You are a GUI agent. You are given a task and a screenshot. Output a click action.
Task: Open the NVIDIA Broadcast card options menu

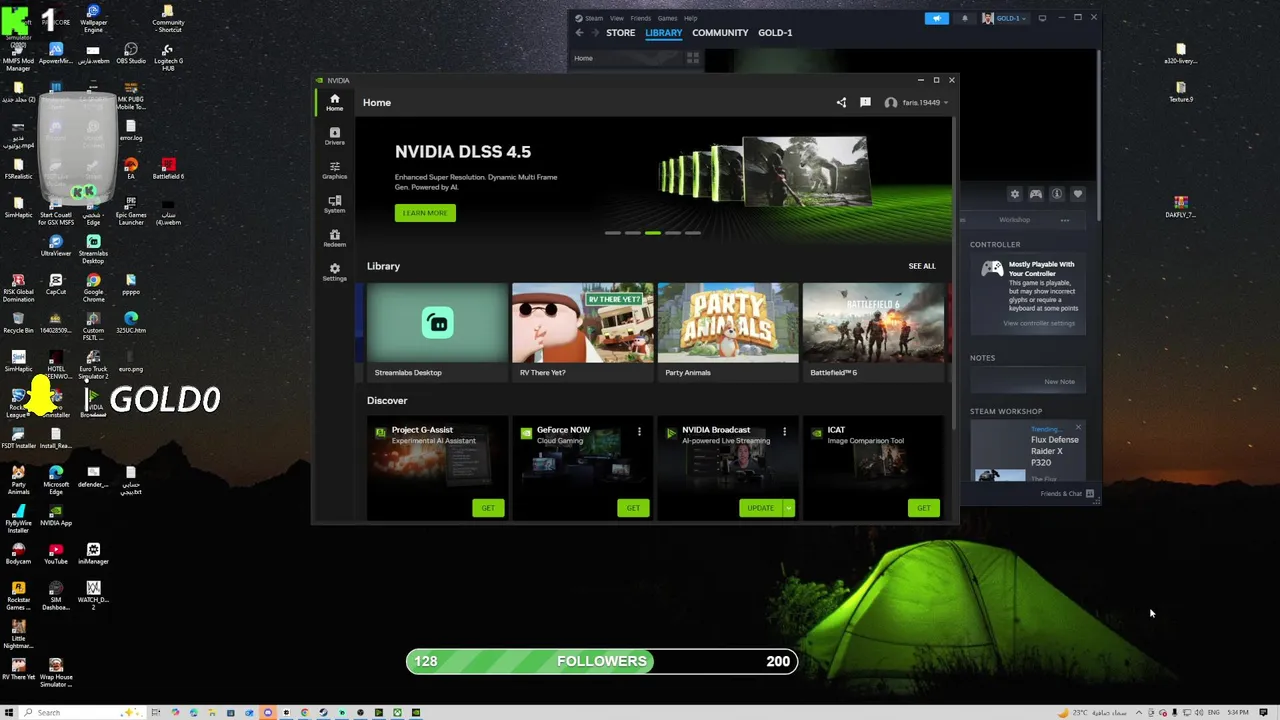(784, 432)
